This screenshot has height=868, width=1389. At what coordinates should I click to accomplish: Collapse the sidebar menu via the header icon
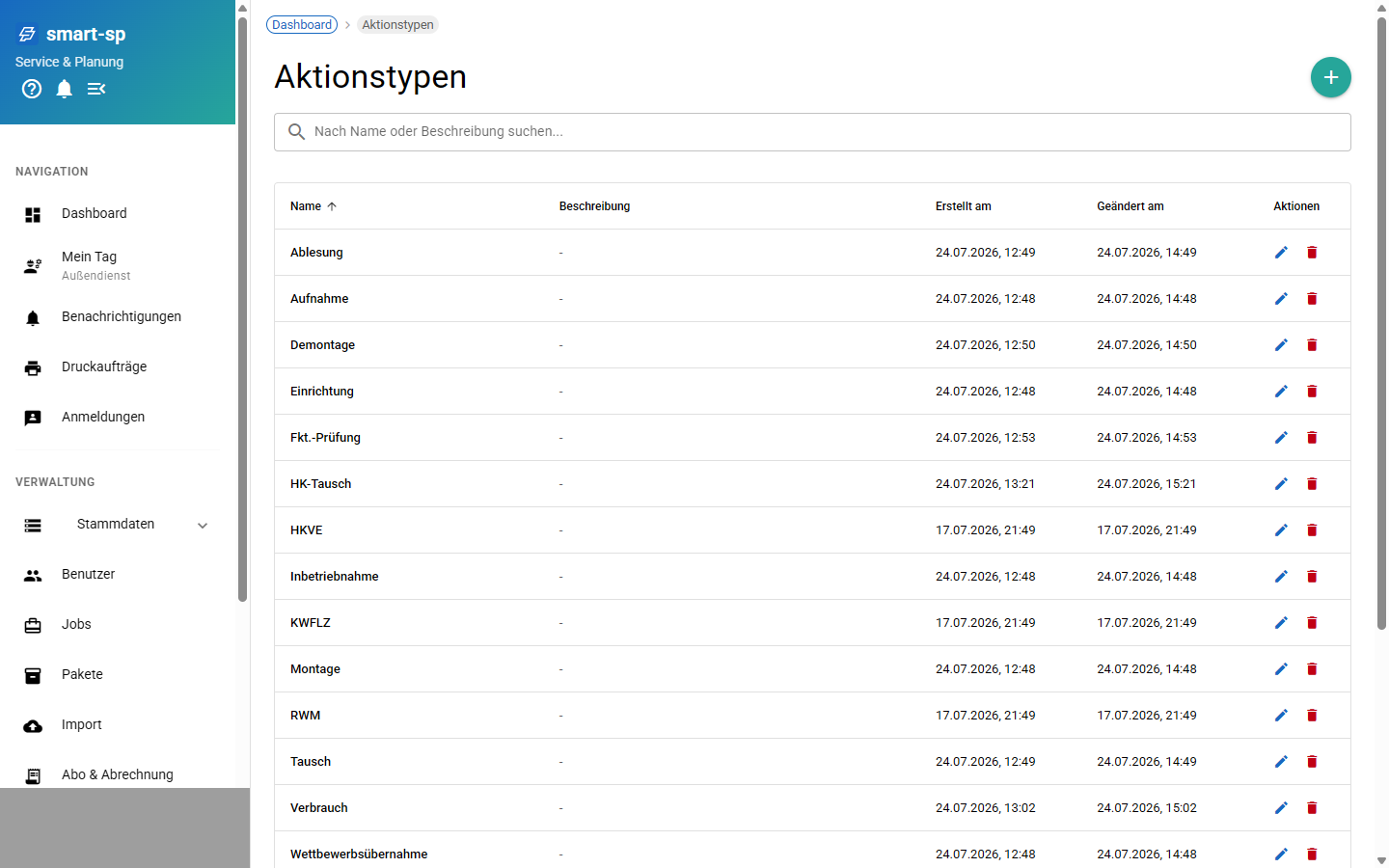96,89
